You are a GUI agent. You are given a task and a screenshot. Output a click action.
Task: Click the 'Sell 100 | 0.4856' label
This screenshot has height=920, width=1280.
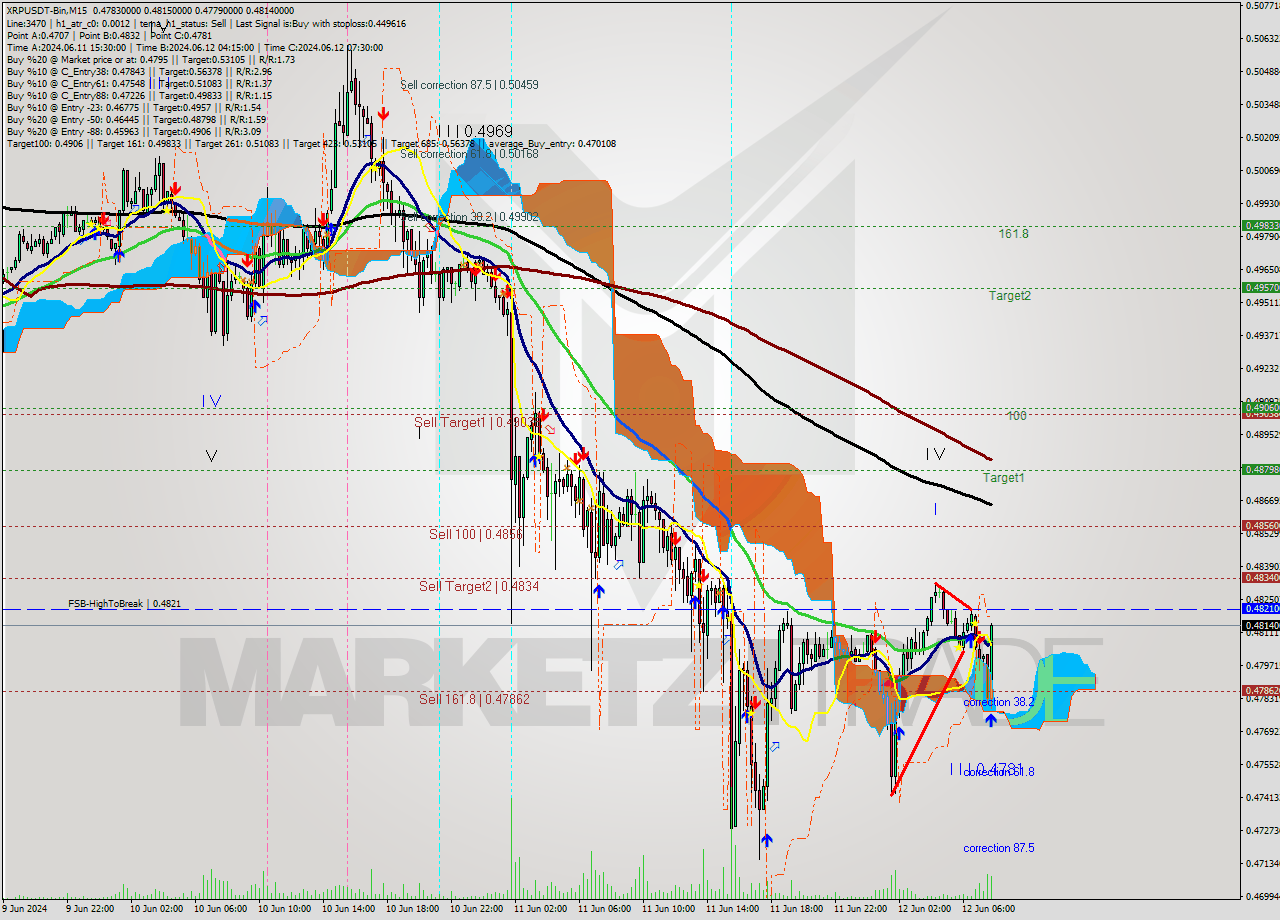pos(476,535)
